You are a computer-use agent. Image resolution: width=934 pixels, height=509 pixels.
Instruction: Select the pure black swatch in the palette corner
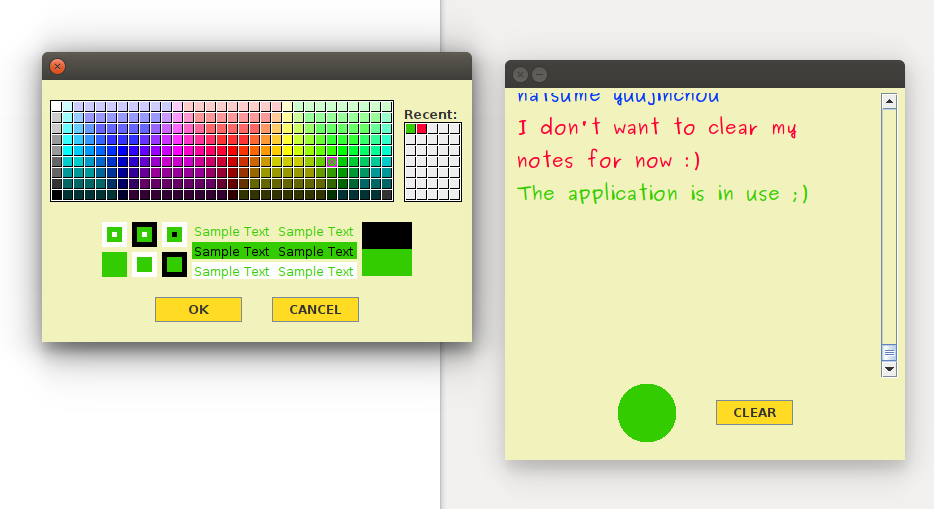(57, 195)
